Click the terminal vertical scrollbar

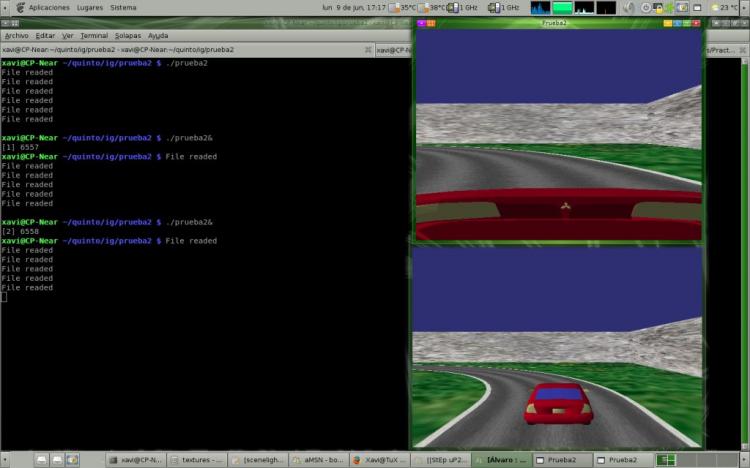click(745, 254)
